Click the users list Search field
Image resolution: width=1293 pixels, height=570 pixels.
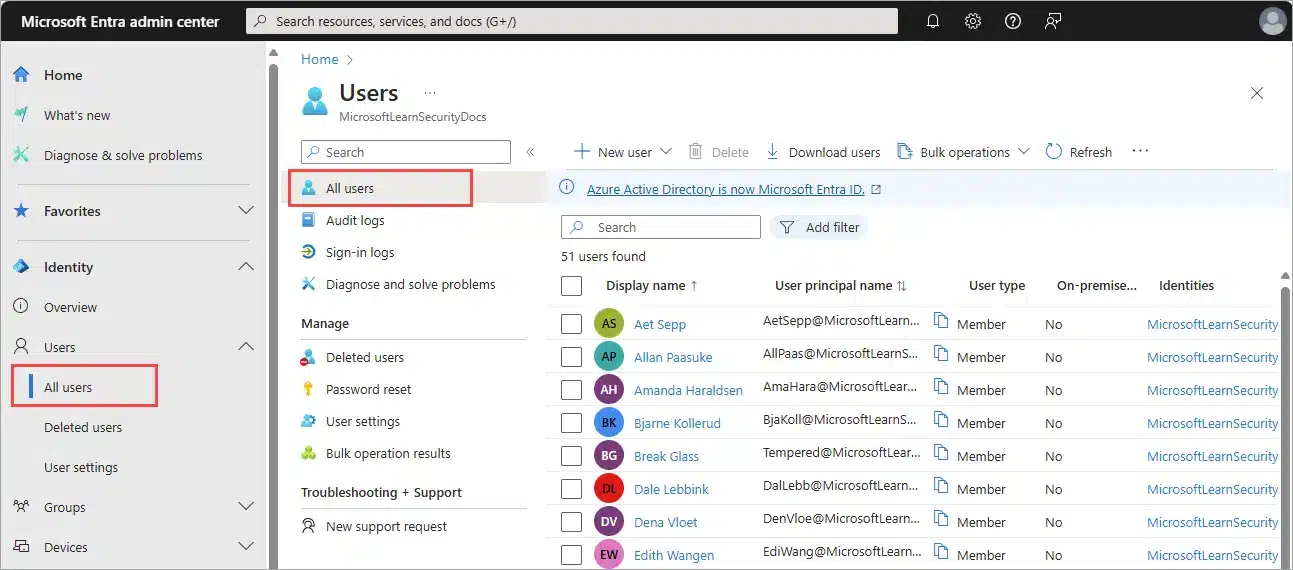[661, 227]
